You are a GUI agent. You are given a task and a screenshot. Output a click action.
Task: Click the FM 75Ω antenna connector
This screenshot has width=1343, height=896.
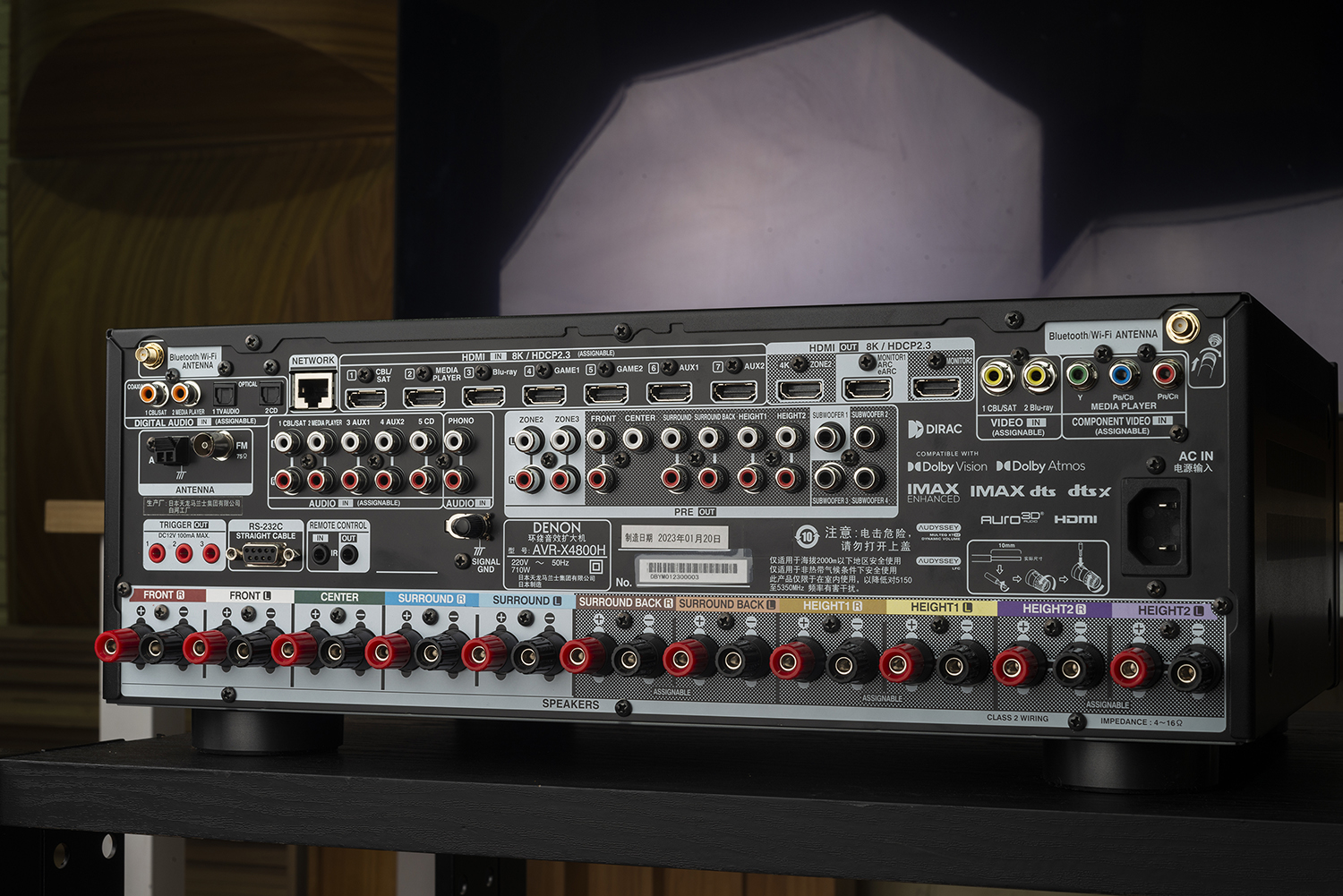(x=215, y=445)
